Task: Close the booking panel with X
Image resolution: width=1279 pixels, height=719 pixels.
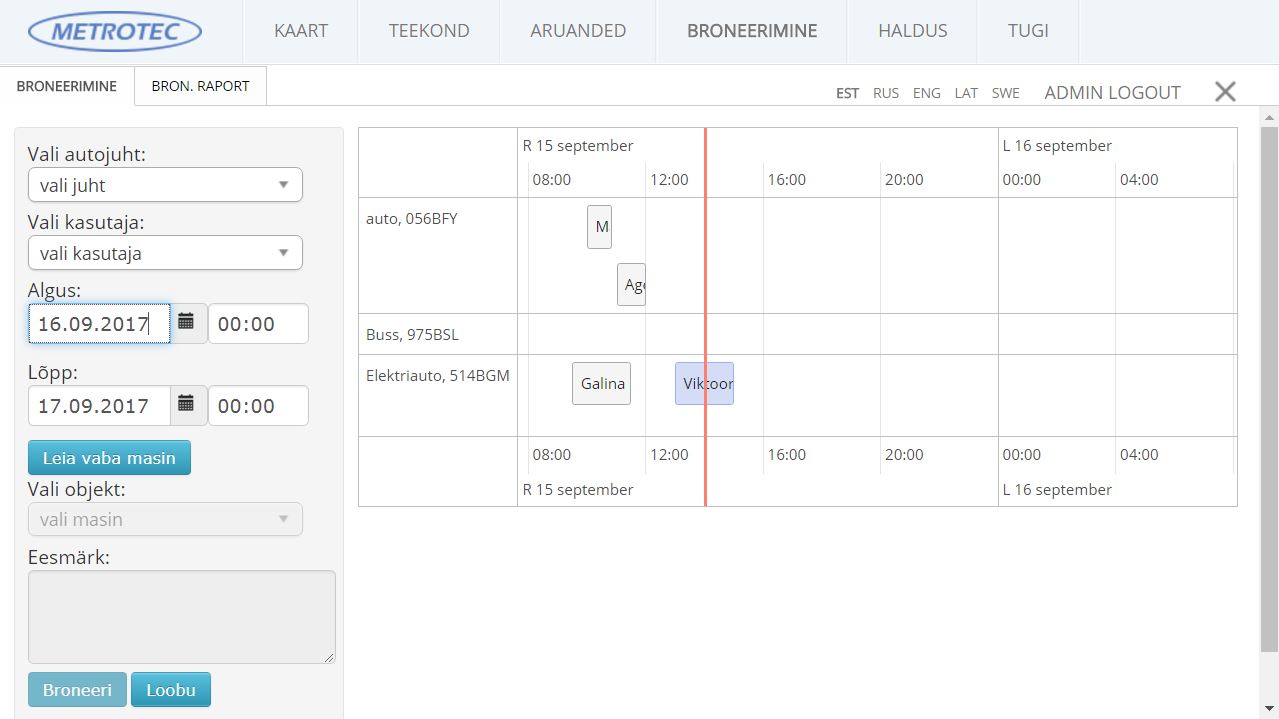Action: [1225, 92]
